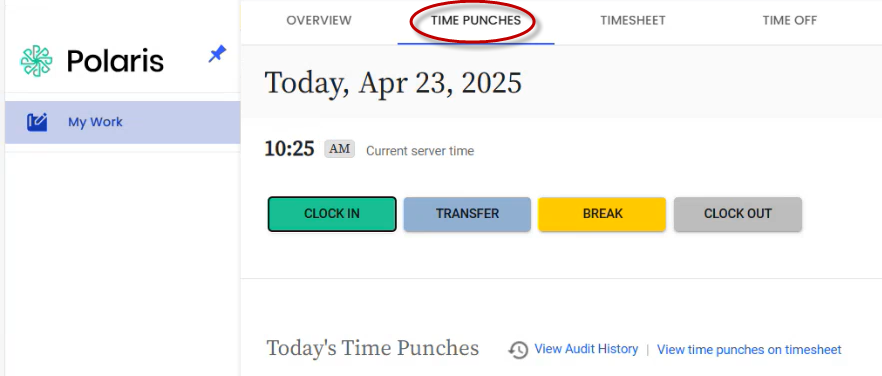Click the AM badge beside the time
This screenshot has height=376, width=882.
(340, 149)
